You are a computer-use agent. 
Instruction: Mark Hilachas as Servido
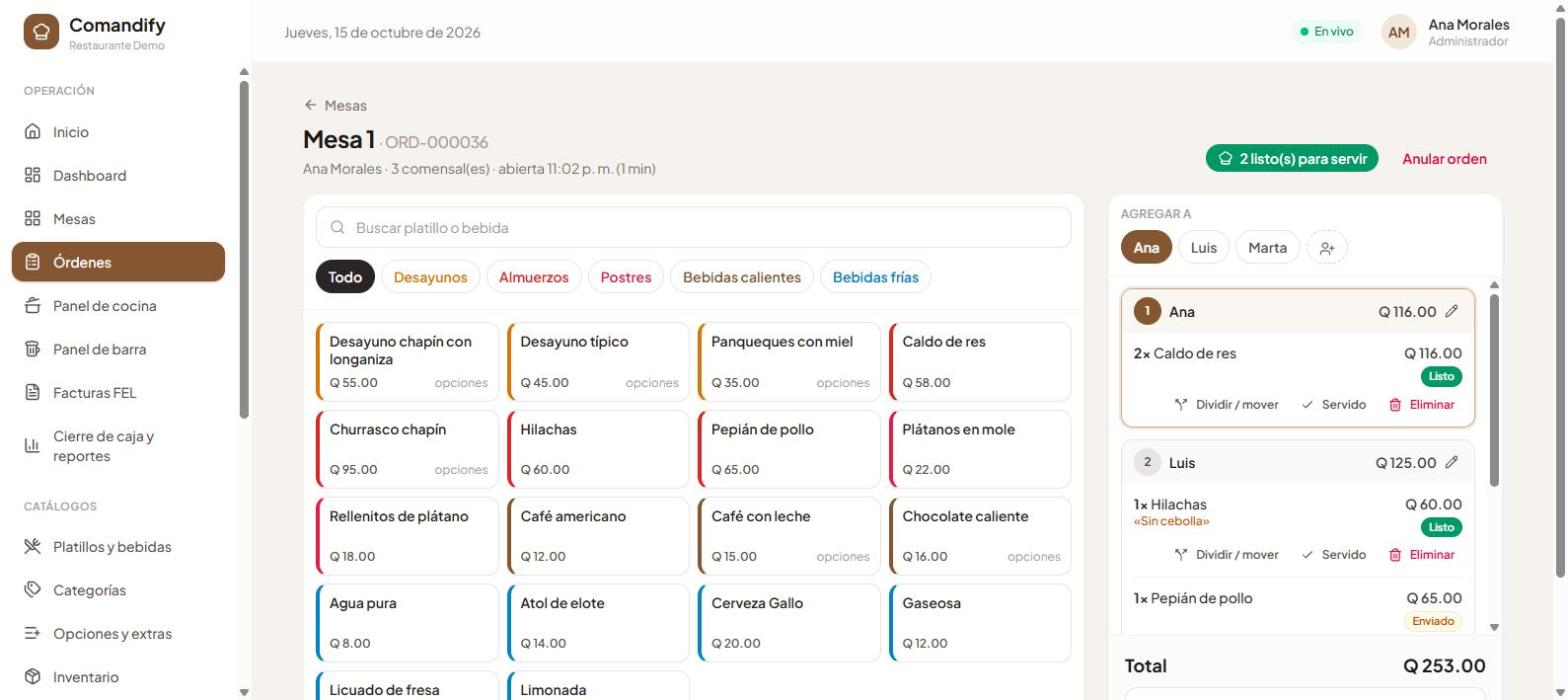point(1334,555)
